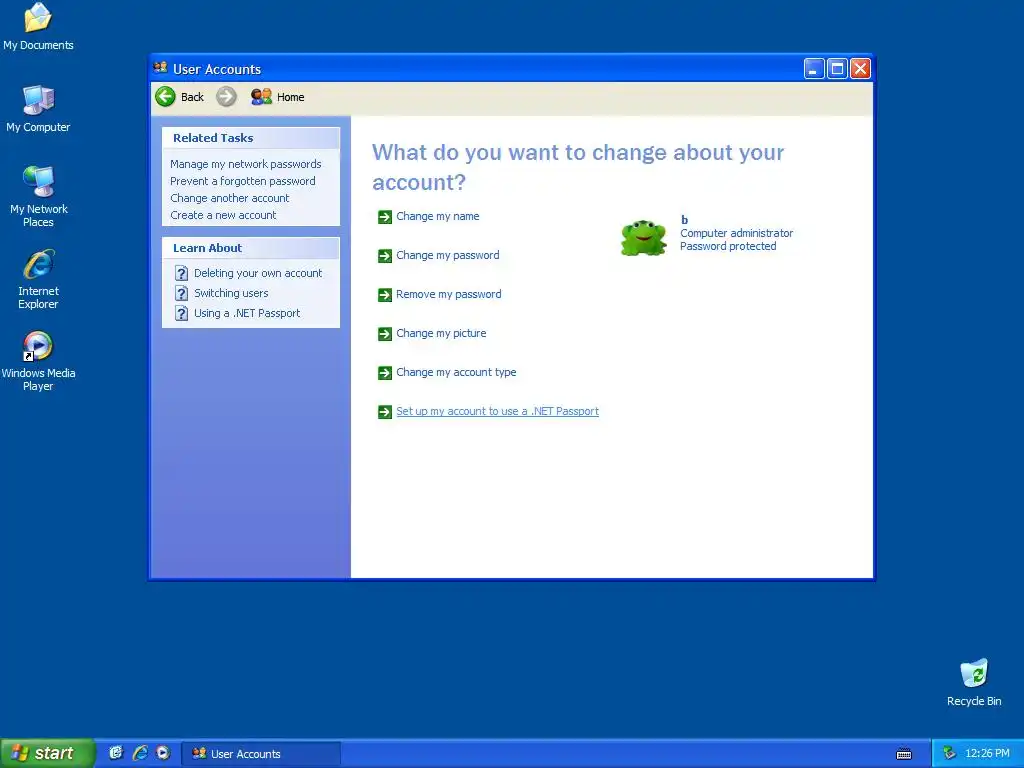
Task: Launch Internet Explorer from quick launch
Action: pyautogui.click(x=139, y=753)
